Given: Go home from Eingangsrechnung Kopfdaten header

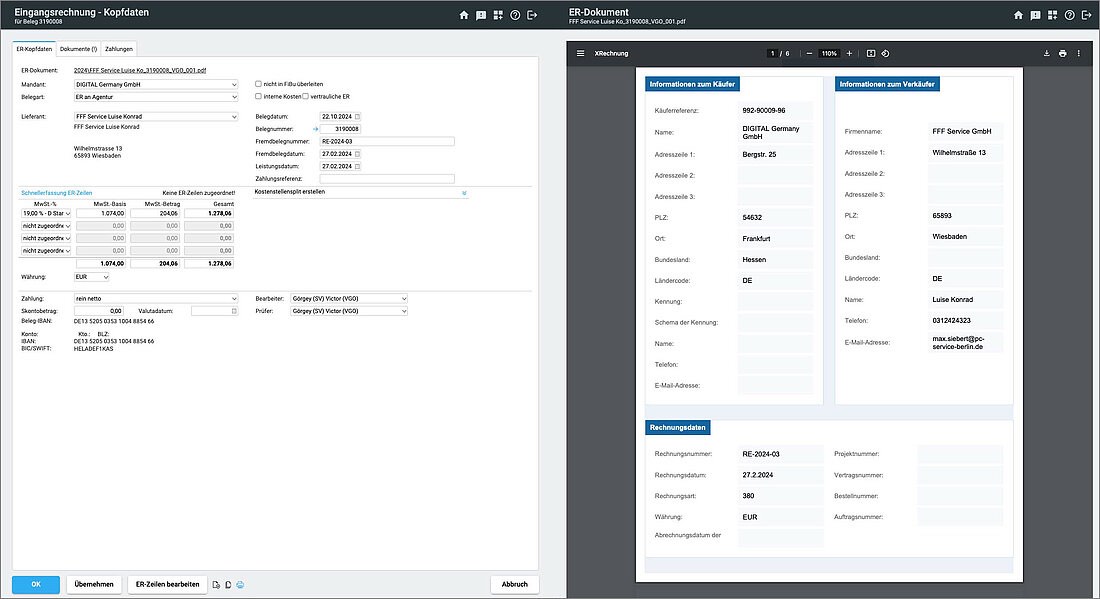Looking at the screenshot, I should pos(464,15).
